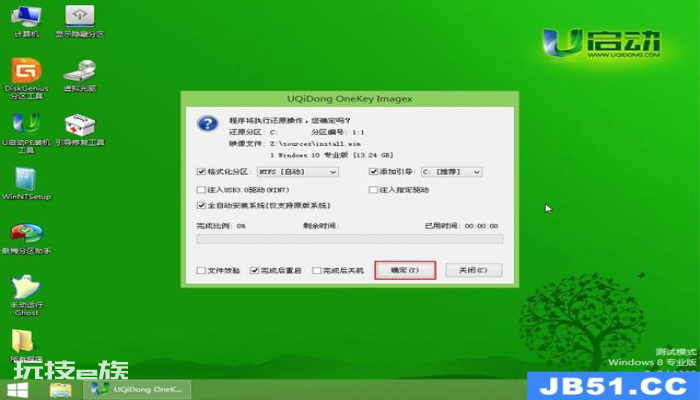Open the 虚拟光驱 virtual drive icon
The image size is (700, 400).
[79, 76]
